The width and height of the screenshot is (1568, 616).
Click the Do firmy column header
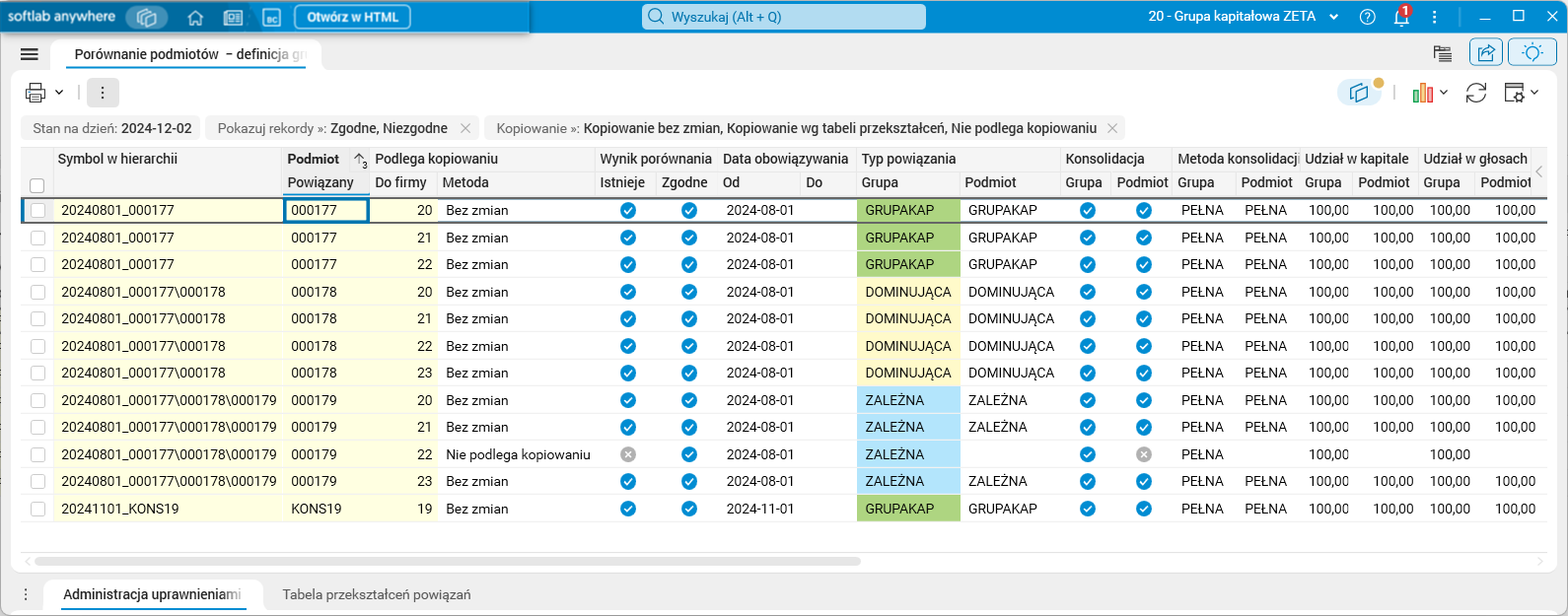click(400, 182)
